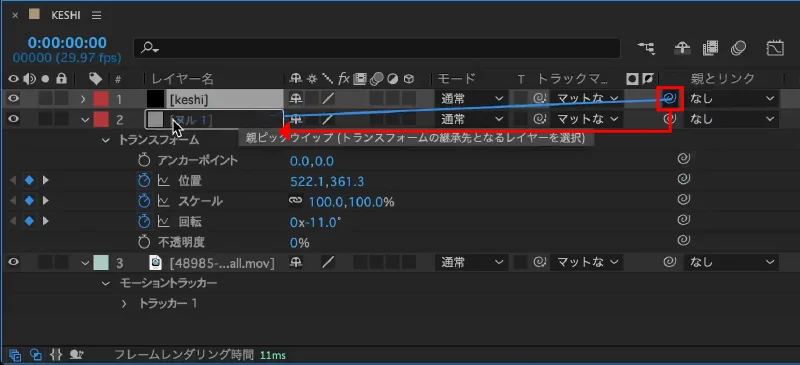
Task: Hide the 48985 .mov layer eye icon
Action: pyautogui.click(x=14, y=262)
